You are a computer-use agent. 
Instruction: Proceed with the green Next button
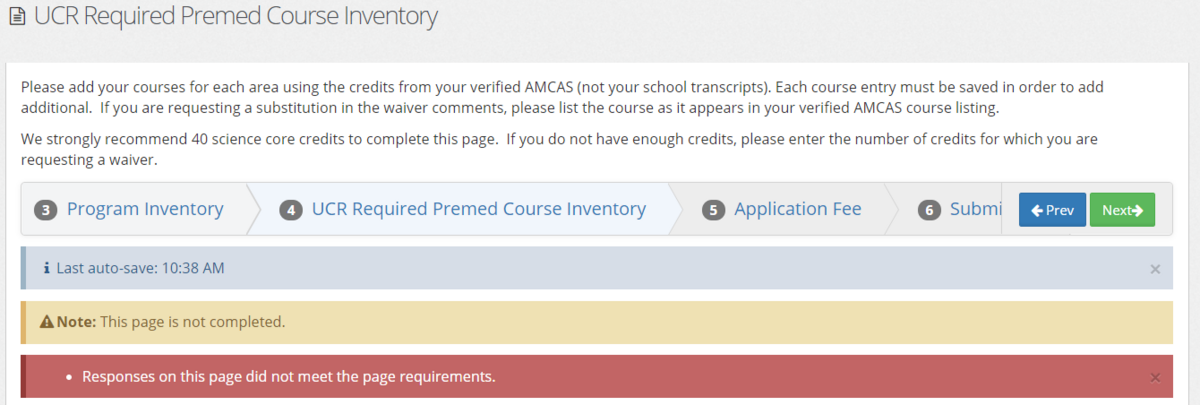1121,210
